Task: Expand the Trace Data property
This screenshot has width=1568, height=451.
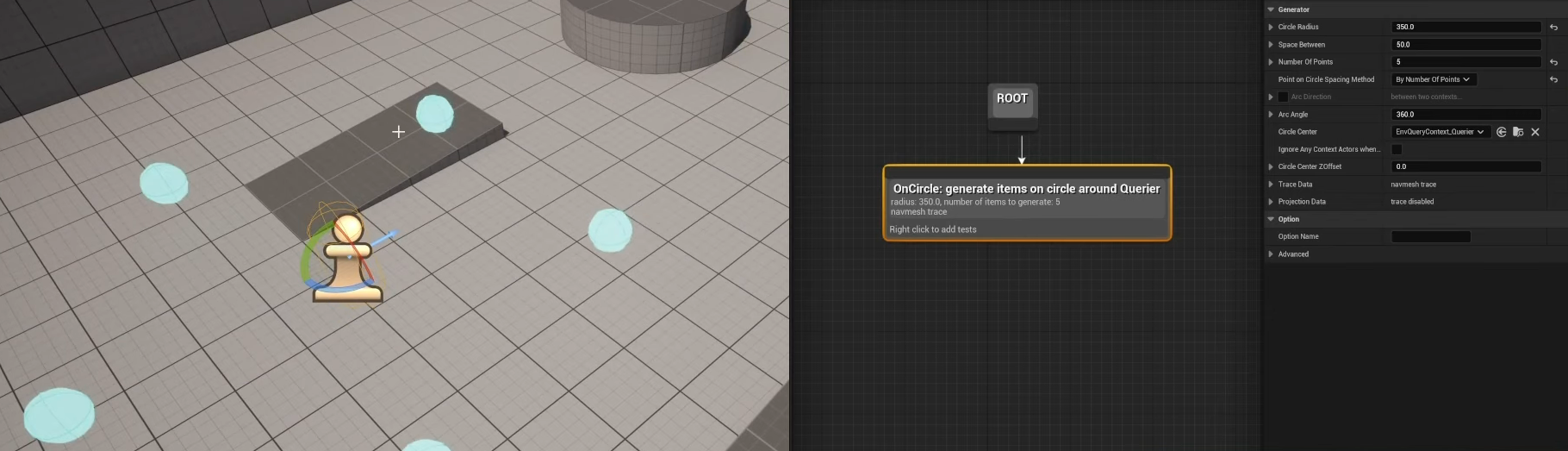Action: [x=1271, y=185]
